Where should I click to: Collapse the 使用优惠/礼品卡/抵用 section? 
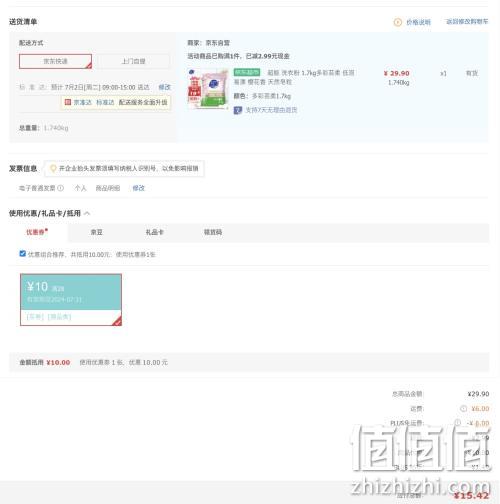87,213
